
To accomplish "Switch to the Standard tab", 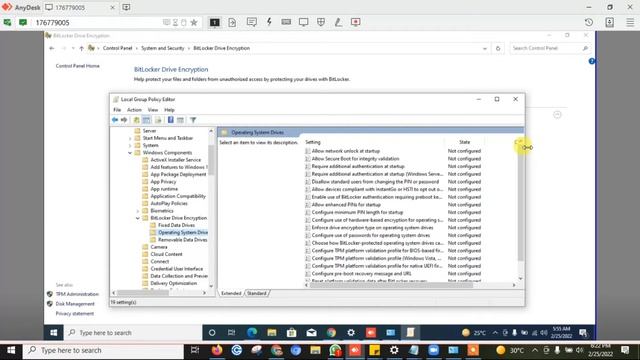I will tap(257, 293).
